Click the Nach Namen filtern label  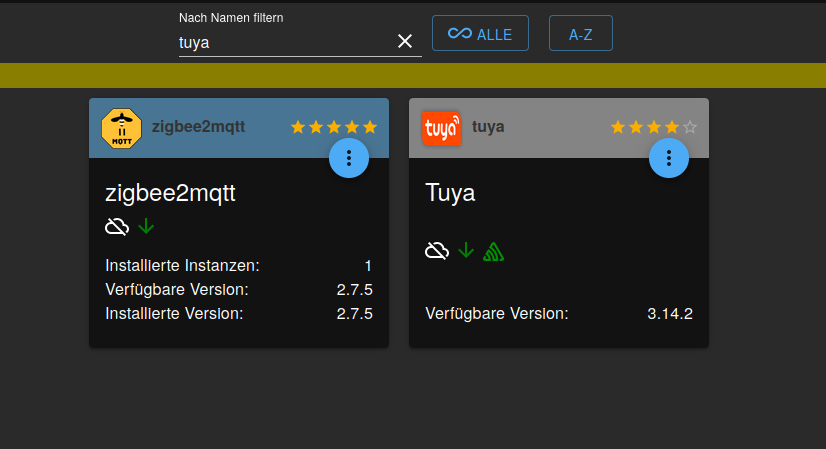(x=231, y=18)
